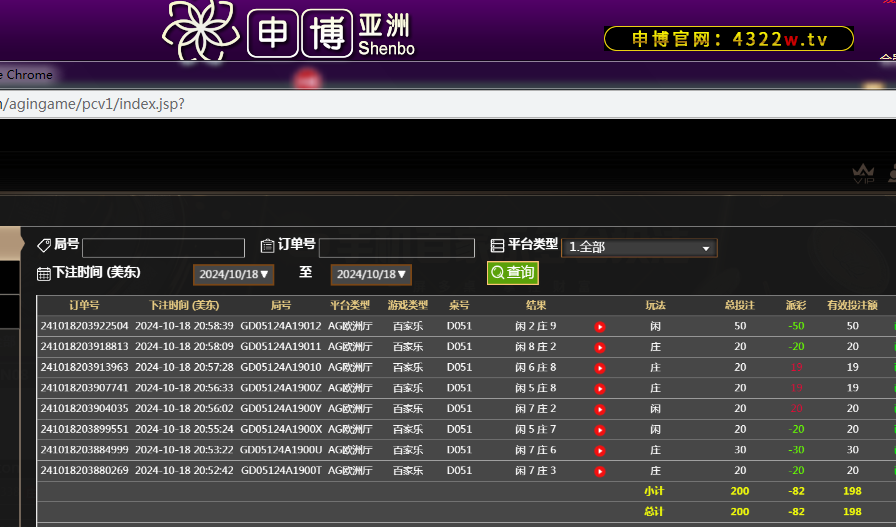Screen dimensions: 896x527
Task: Play the replay video for order 241018203918813
Action: [600, 347]
